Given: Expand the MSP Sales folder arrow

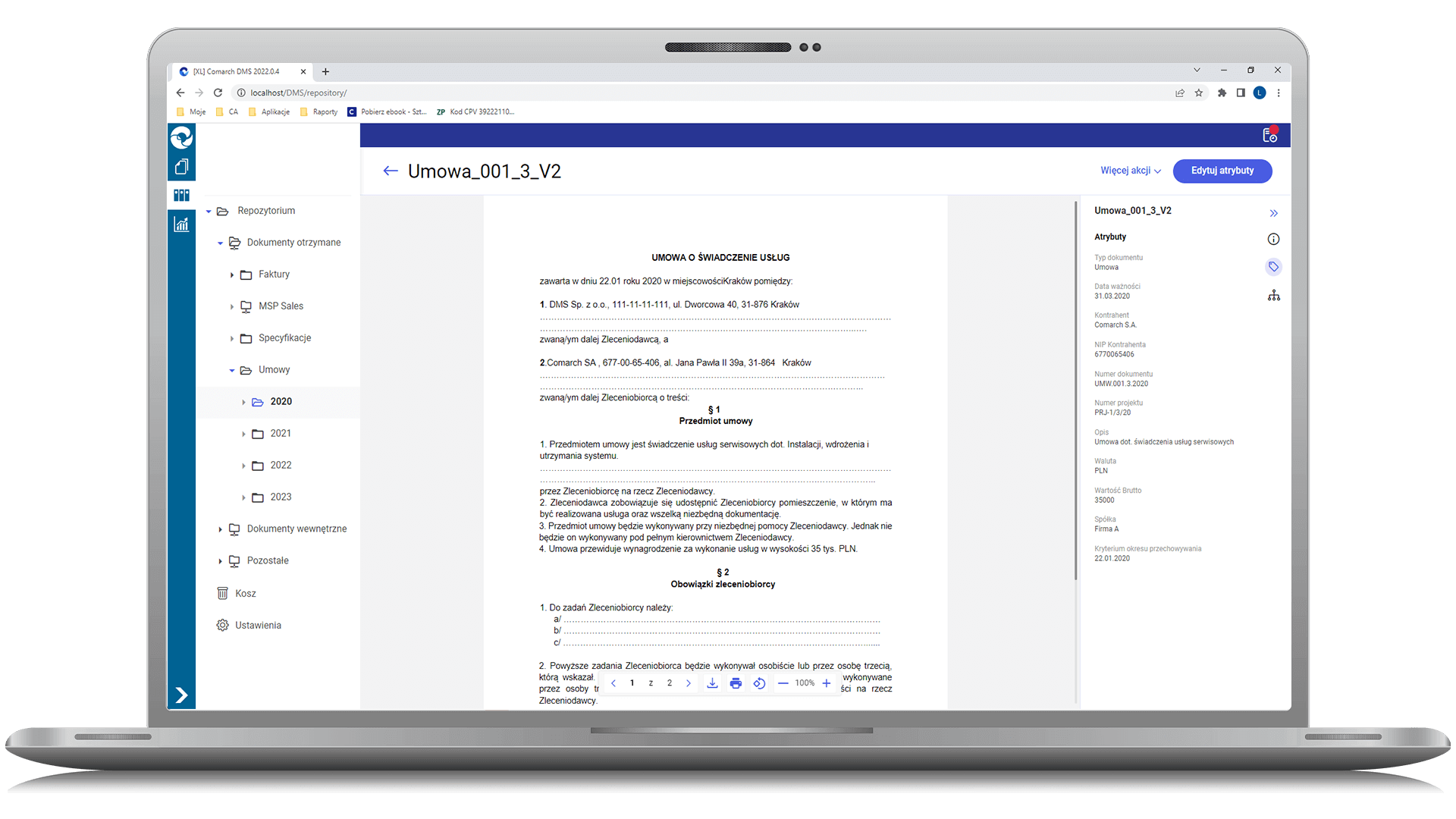Looking at the screenshot, I should coord(232,307).
